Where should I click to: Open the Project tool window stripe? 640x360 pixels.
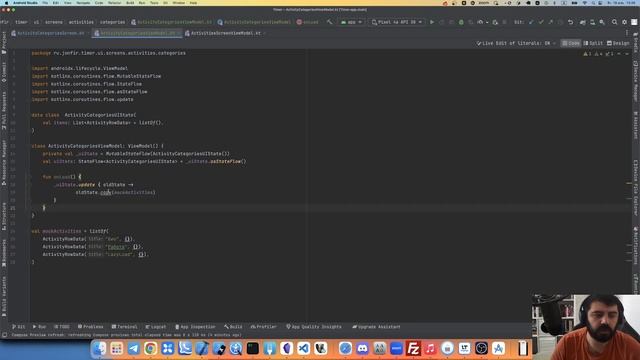pyautogui.click(x=4, y=42)
